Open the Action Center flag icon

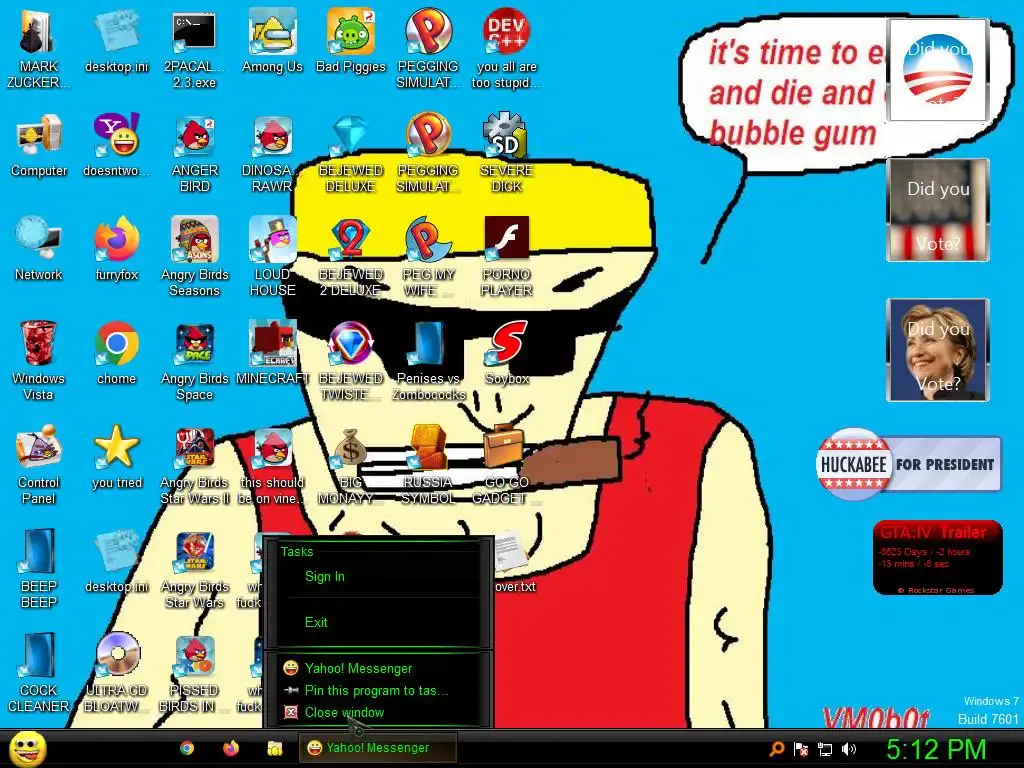pos(801,749)
